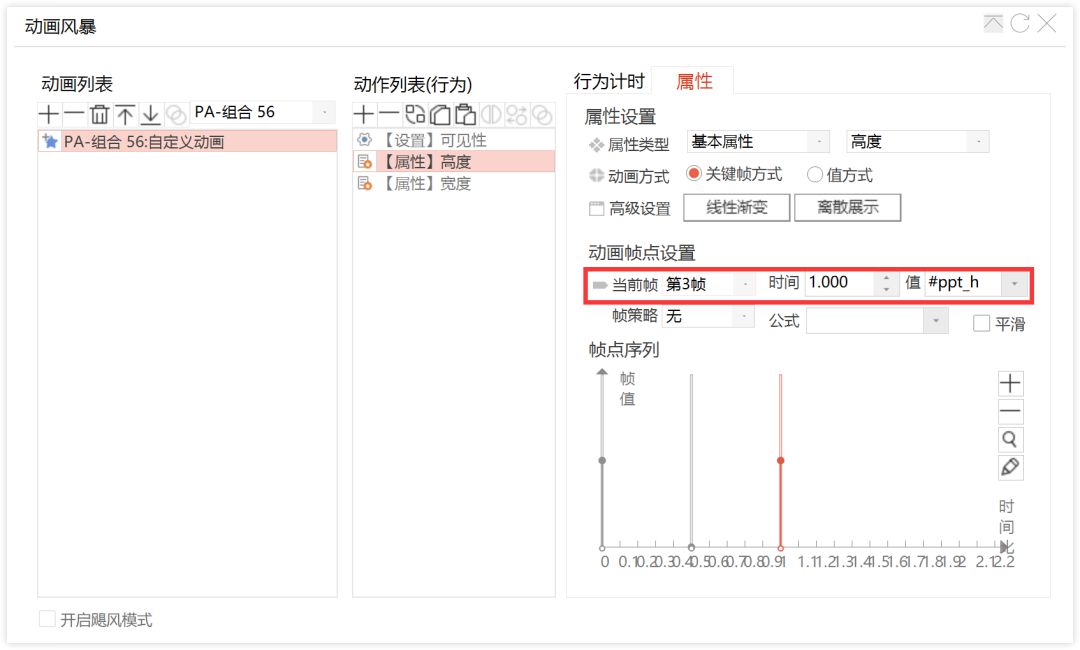
Task: Remove action with minus icon in 动作列表
Action: tap(388, 114)
